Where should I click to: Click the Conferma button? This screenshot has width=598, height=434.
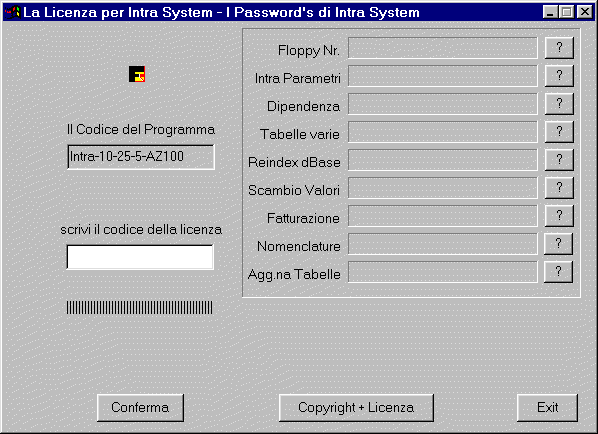(x=140, y=408)
